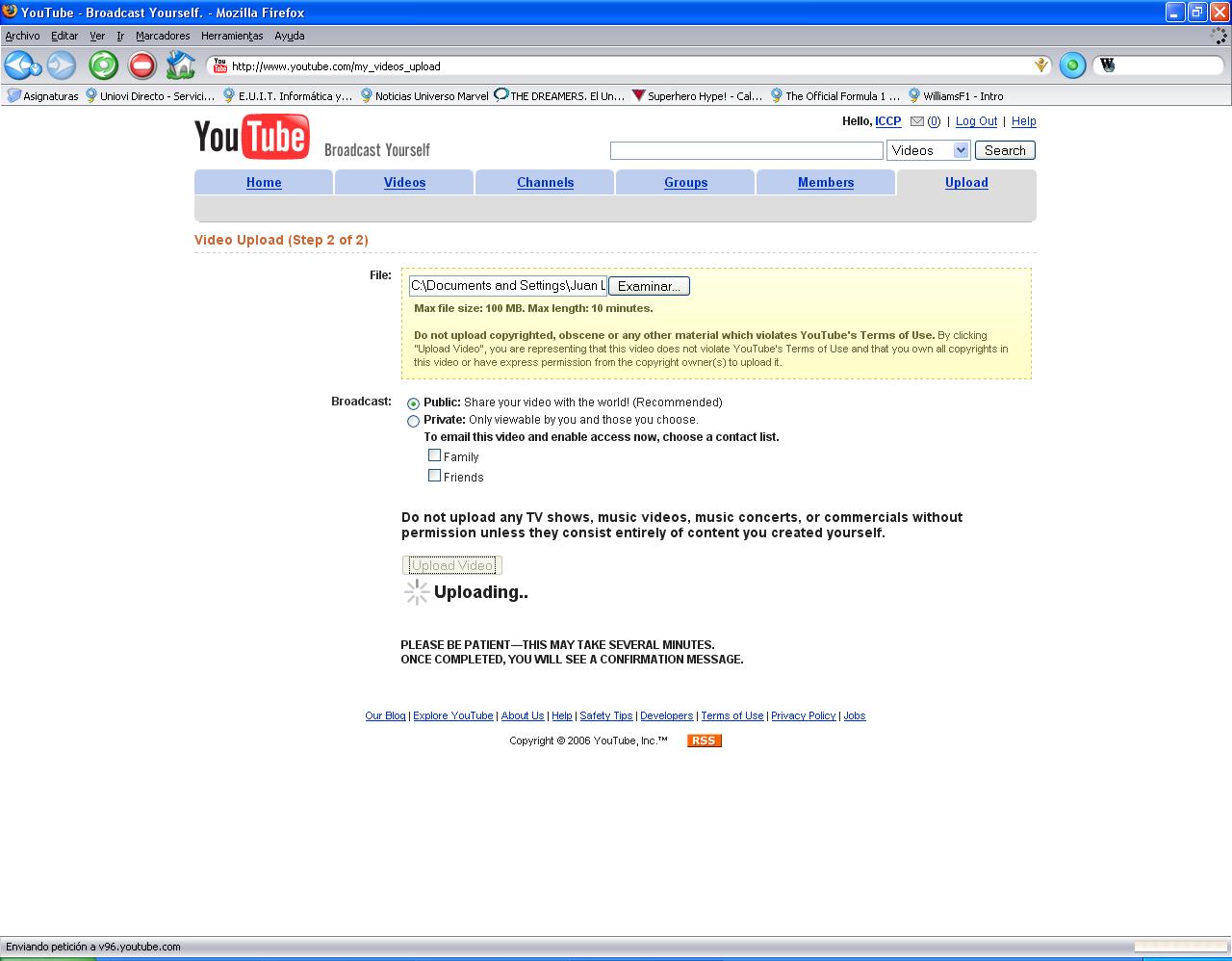Stop loading with the red stop icon

[x=141, y=65]
